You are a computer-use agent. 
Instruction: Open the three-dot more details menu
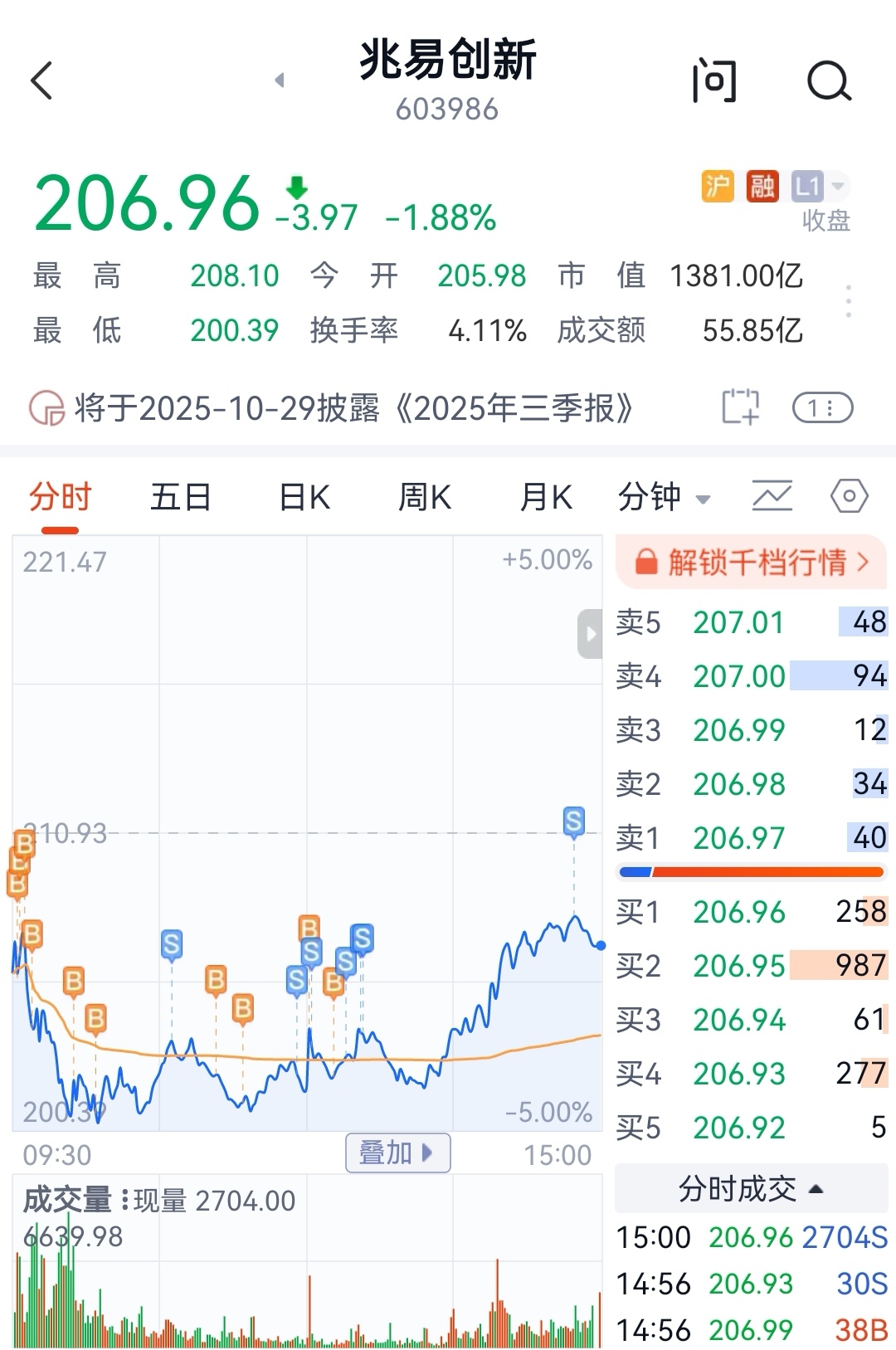tap(848, 301)
